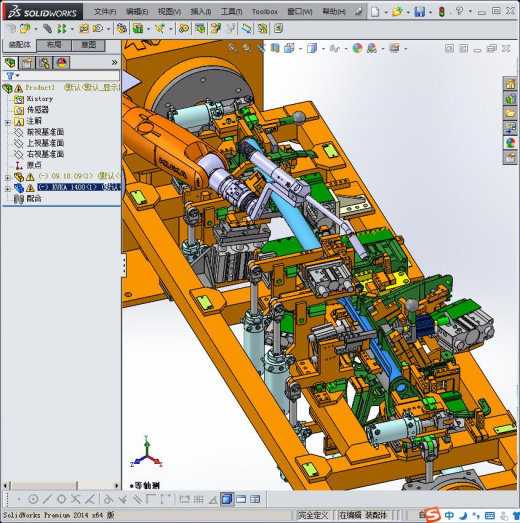This screenshot has width=520, height=523.
Task: Expand the 注解 annotations tree node
Action: point(8,123)
